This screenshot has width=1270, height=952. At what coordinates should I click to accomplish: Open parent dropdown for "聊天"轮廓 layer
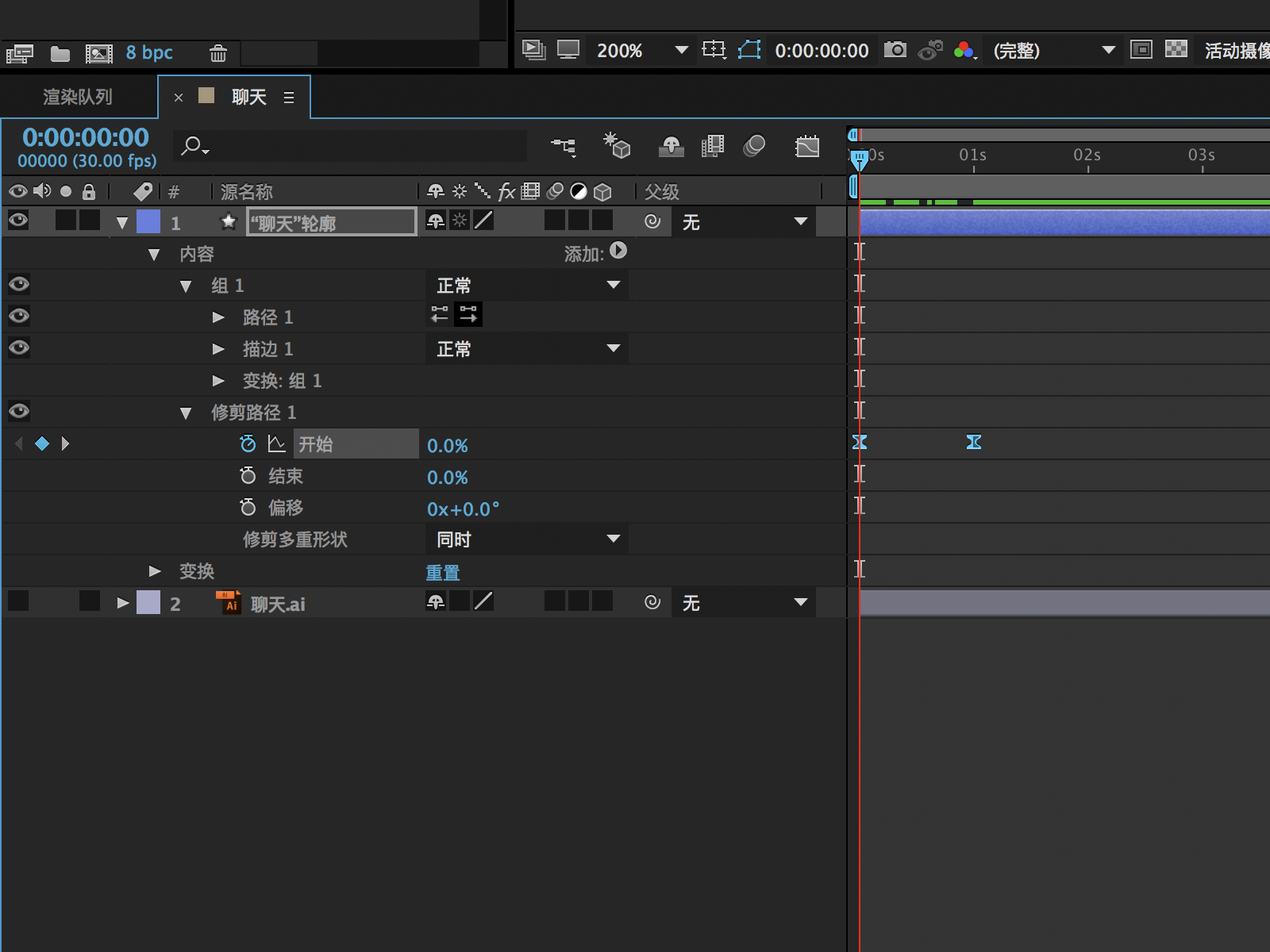point(744,222)
